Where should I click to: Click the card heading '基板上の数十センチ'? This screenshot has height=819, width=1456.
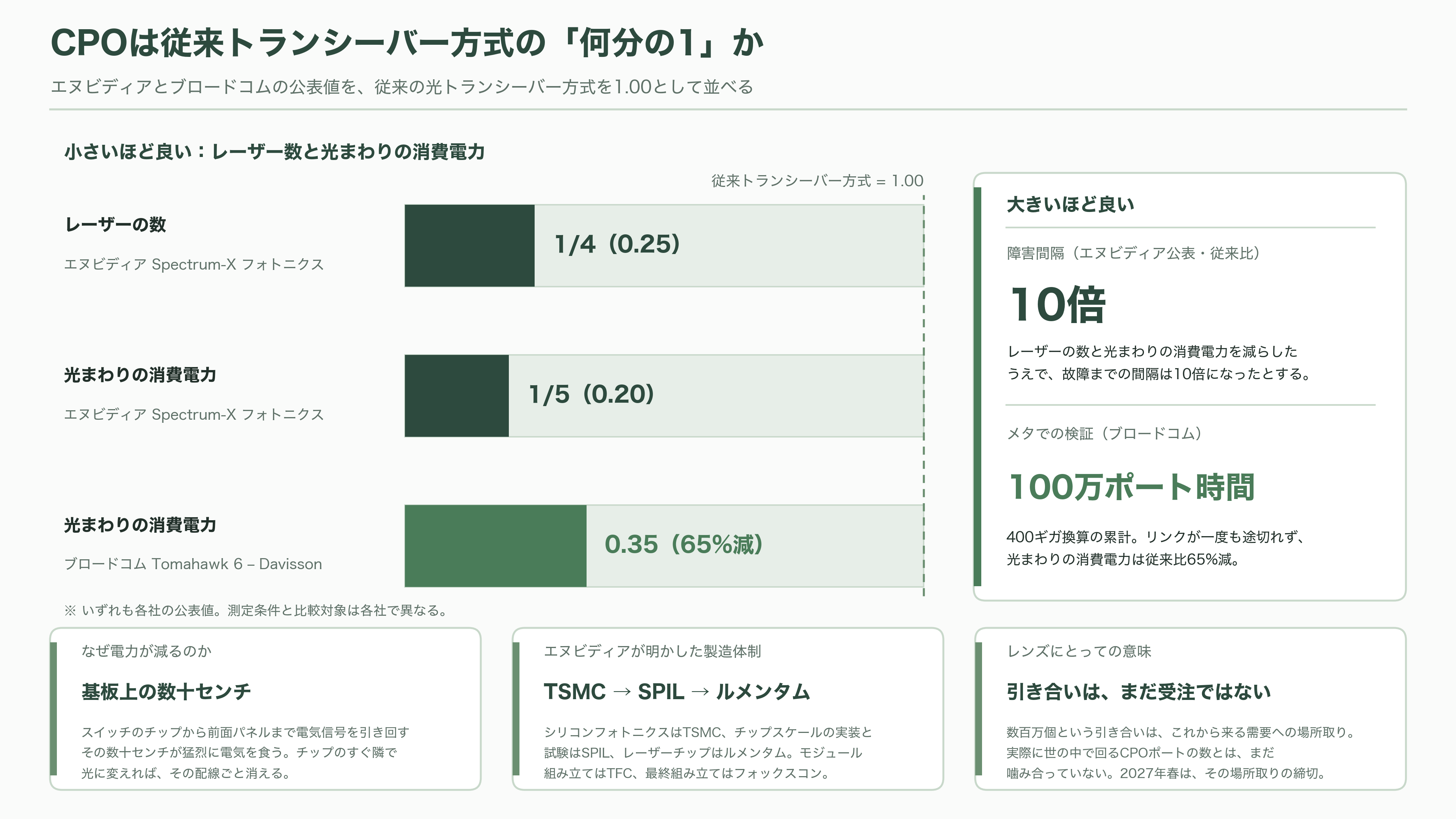(x=166, y=692)
